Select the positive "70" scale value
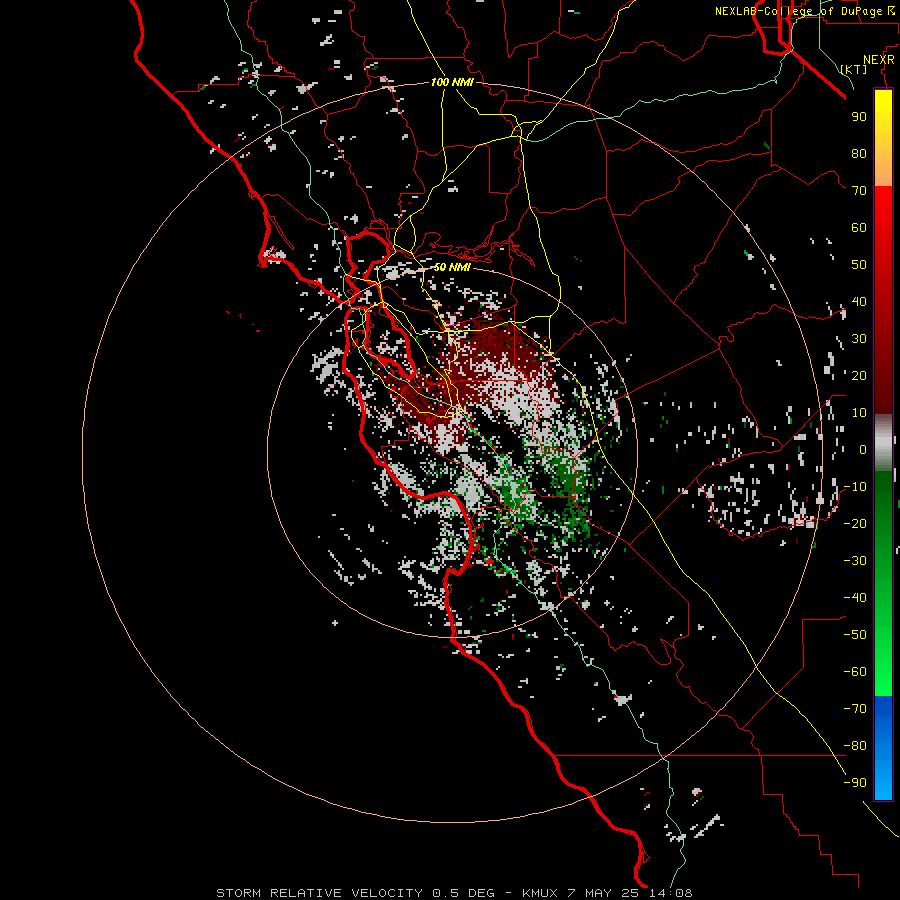Viewport: 900px width, 900px height. coord(859,191)
